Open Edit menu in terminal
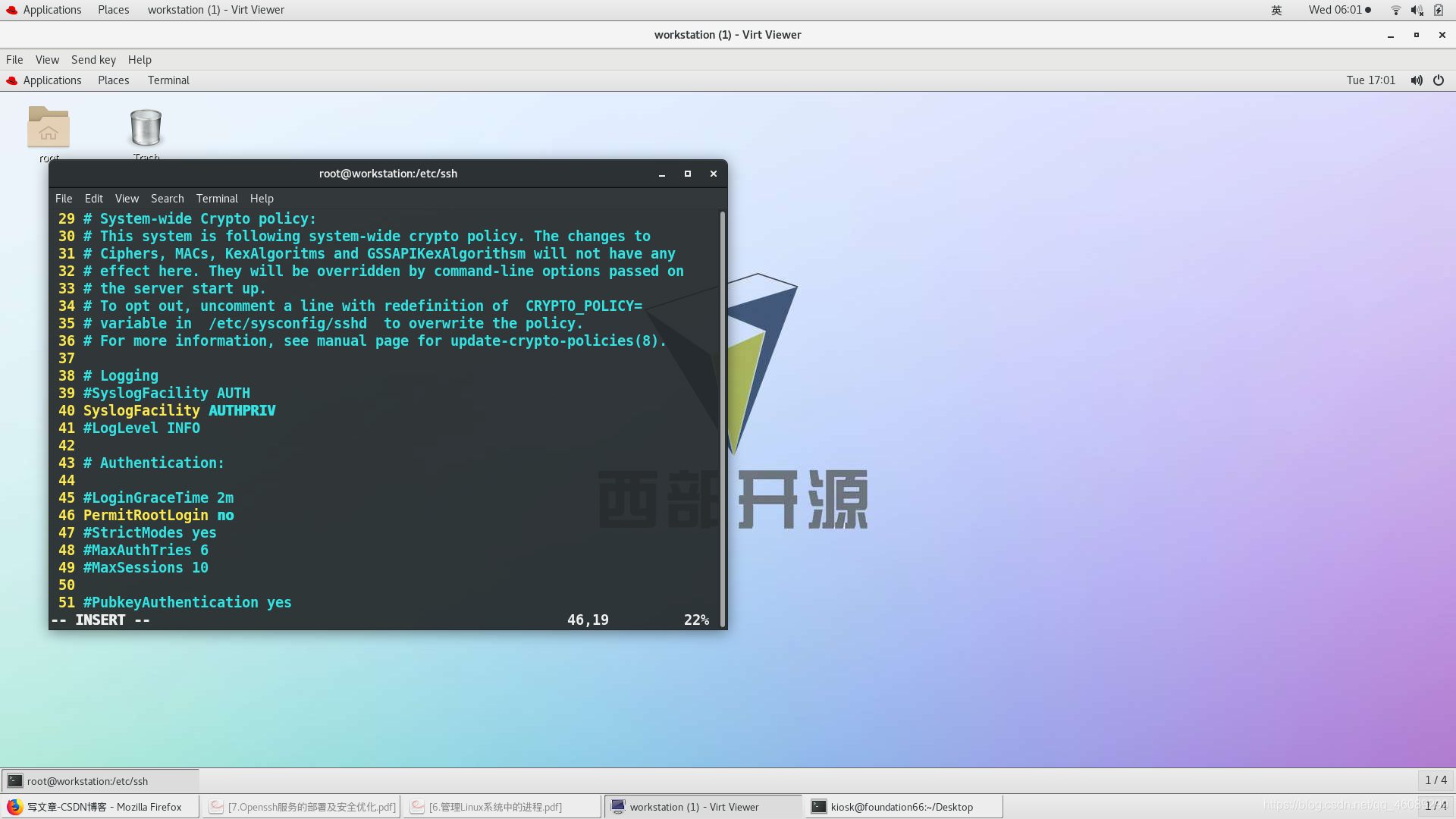1456x819 pixels. pyautogui.click(x=94, y=197)
